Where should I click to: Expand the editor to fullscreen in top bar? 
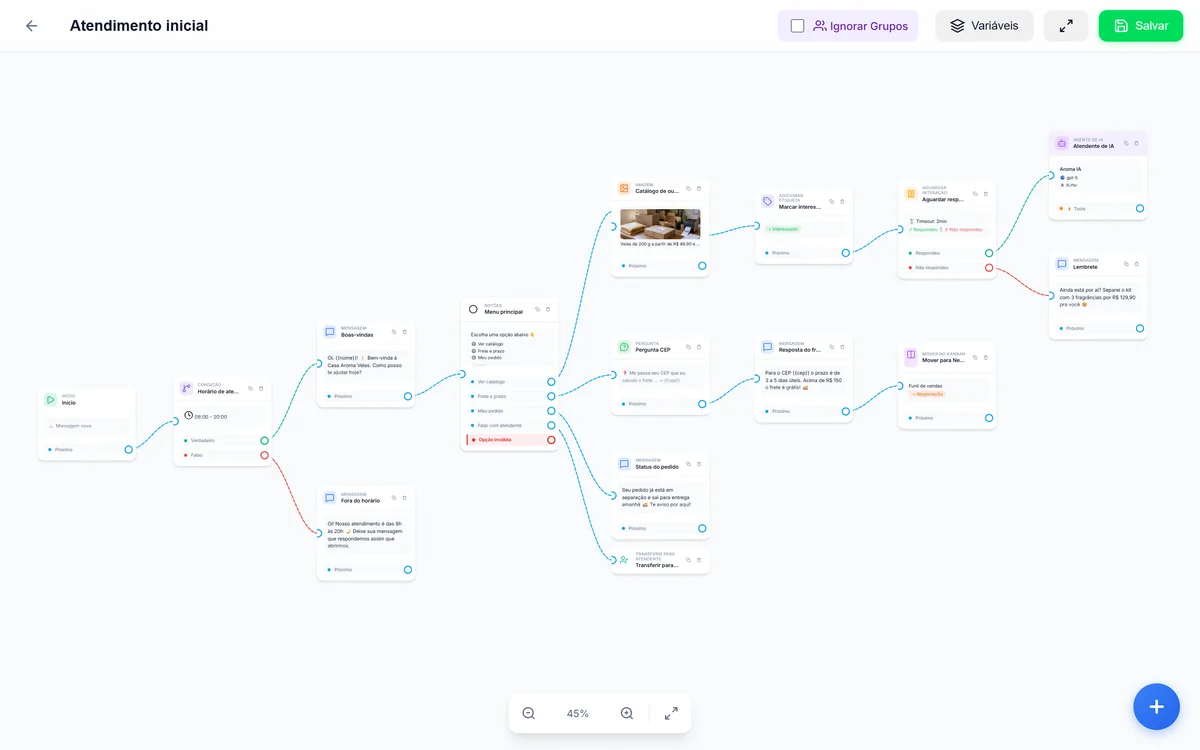tap(1066, 26)
